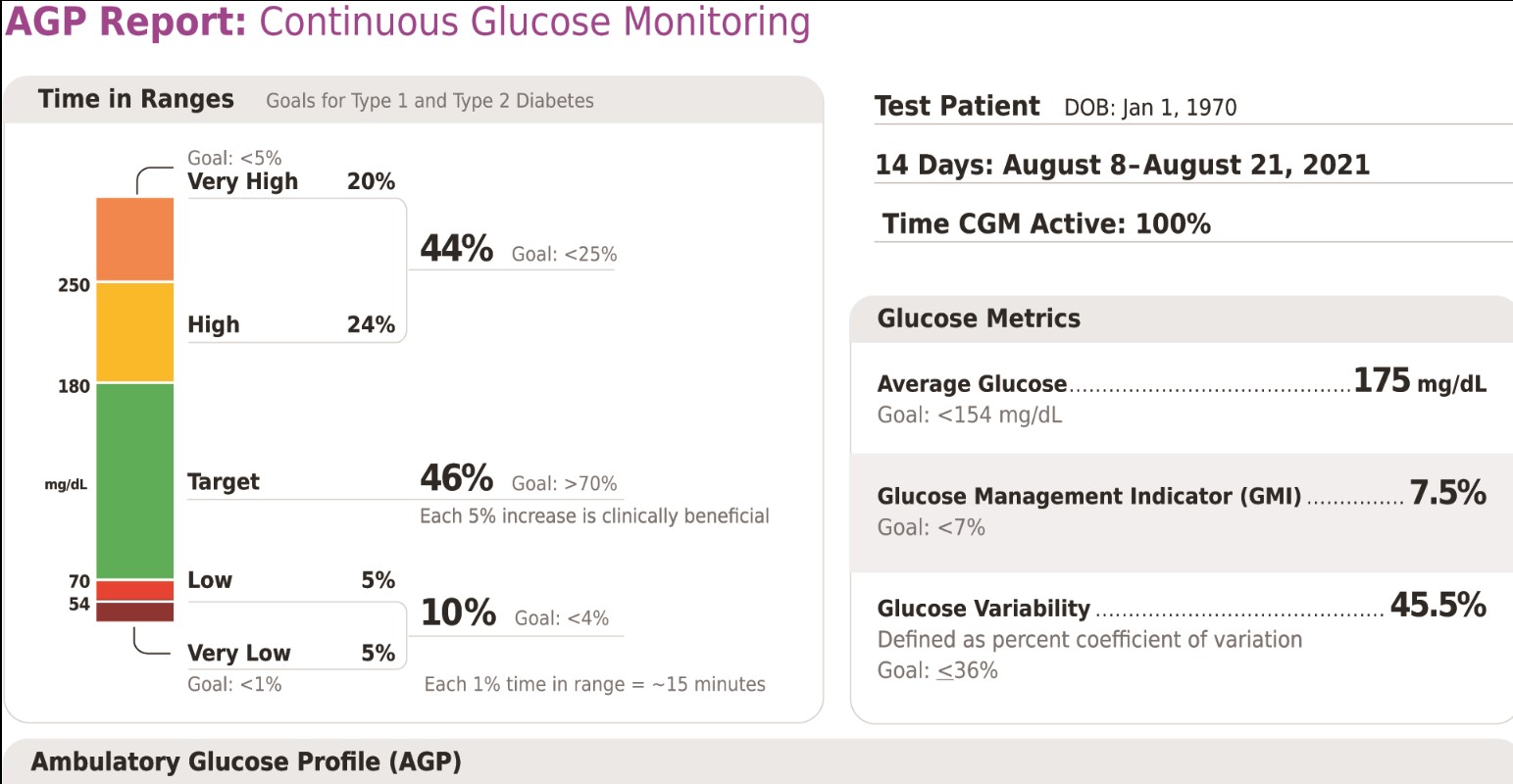The height and width of the screenshot is (784, 1513).
Task: Click the Ambulatory Glucose Profile (AGP) heading
Action: point(246,762)
